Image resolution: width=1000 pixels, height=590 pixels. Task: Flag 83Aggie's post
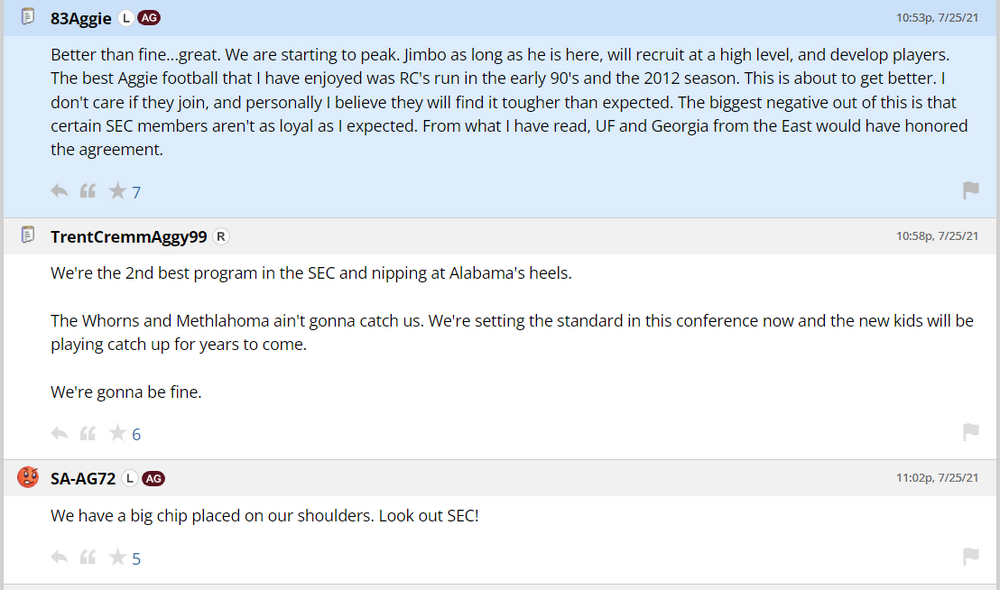coord(970,190)
